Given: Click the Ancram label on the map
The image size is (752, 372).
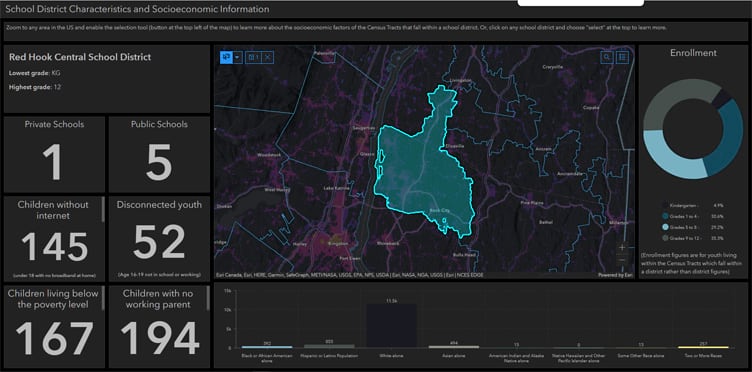Looking at the screenshot, I should [543, 149].
